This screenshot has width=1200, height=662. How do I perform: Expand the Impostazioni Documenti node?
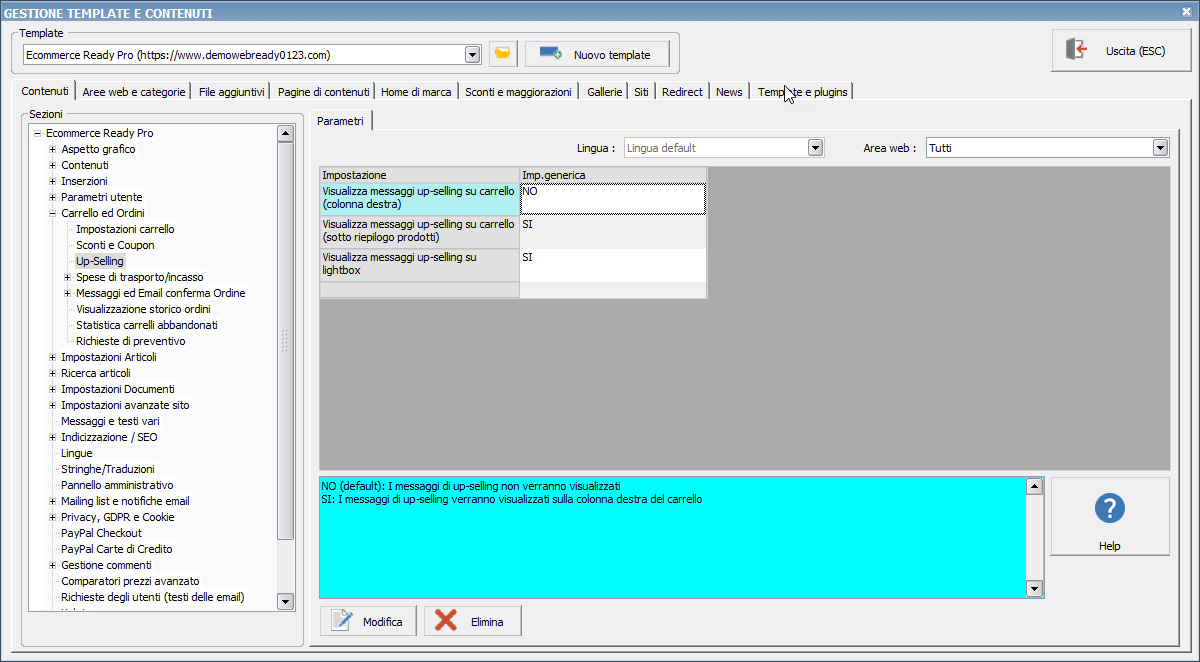(52, 389)
